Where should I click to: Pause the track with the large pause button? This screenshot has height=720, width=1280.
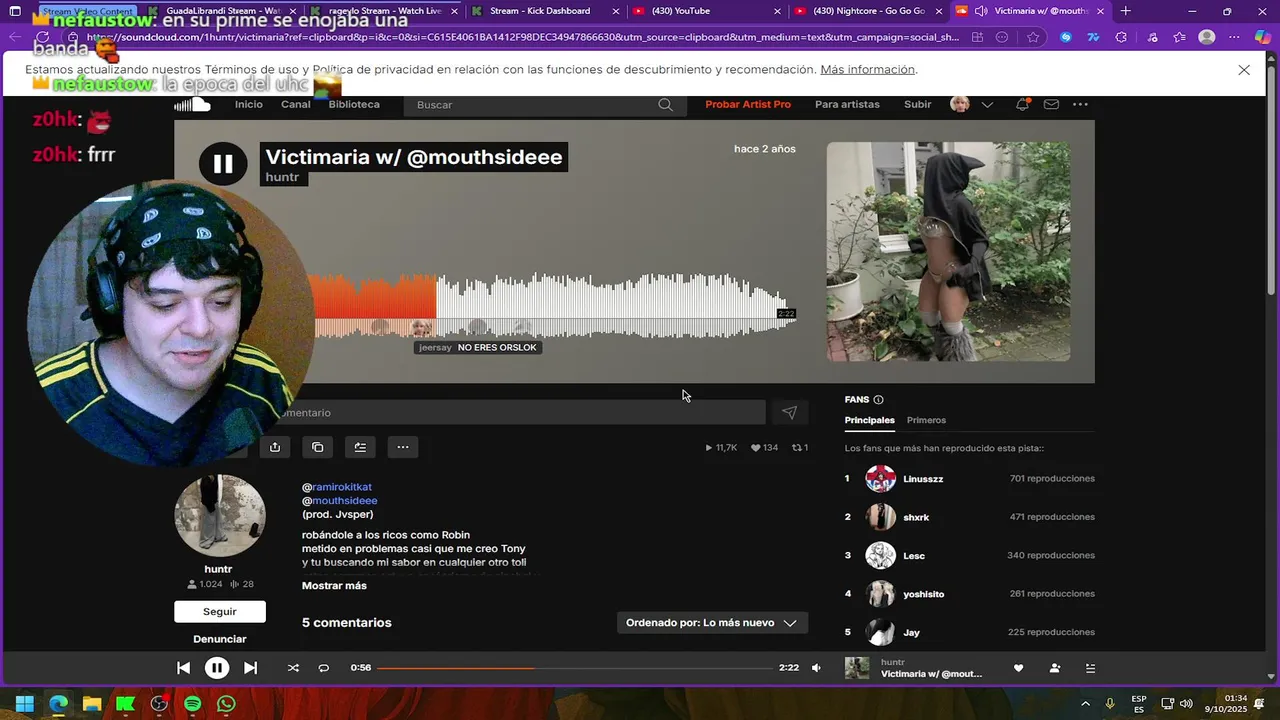pos(223,164)
